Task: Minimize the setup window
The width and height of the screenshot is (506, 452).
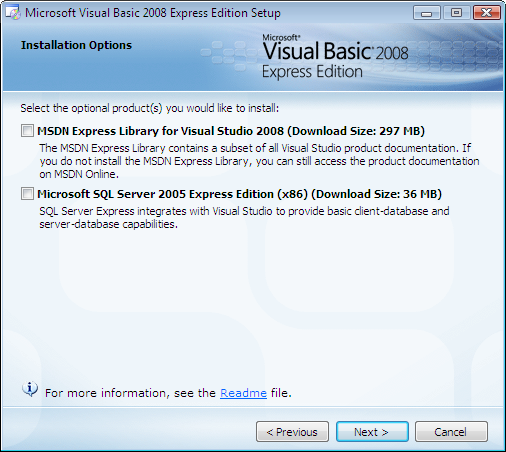Action: pos(427,13)
